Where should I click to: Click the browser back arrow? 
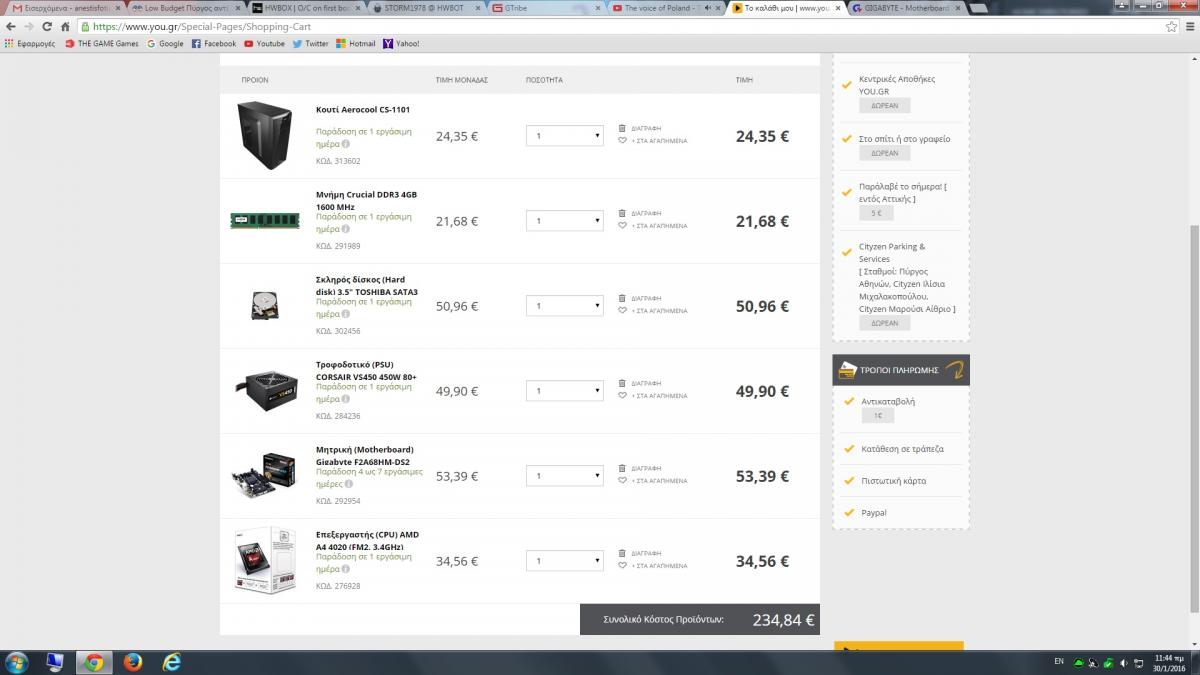11,26
